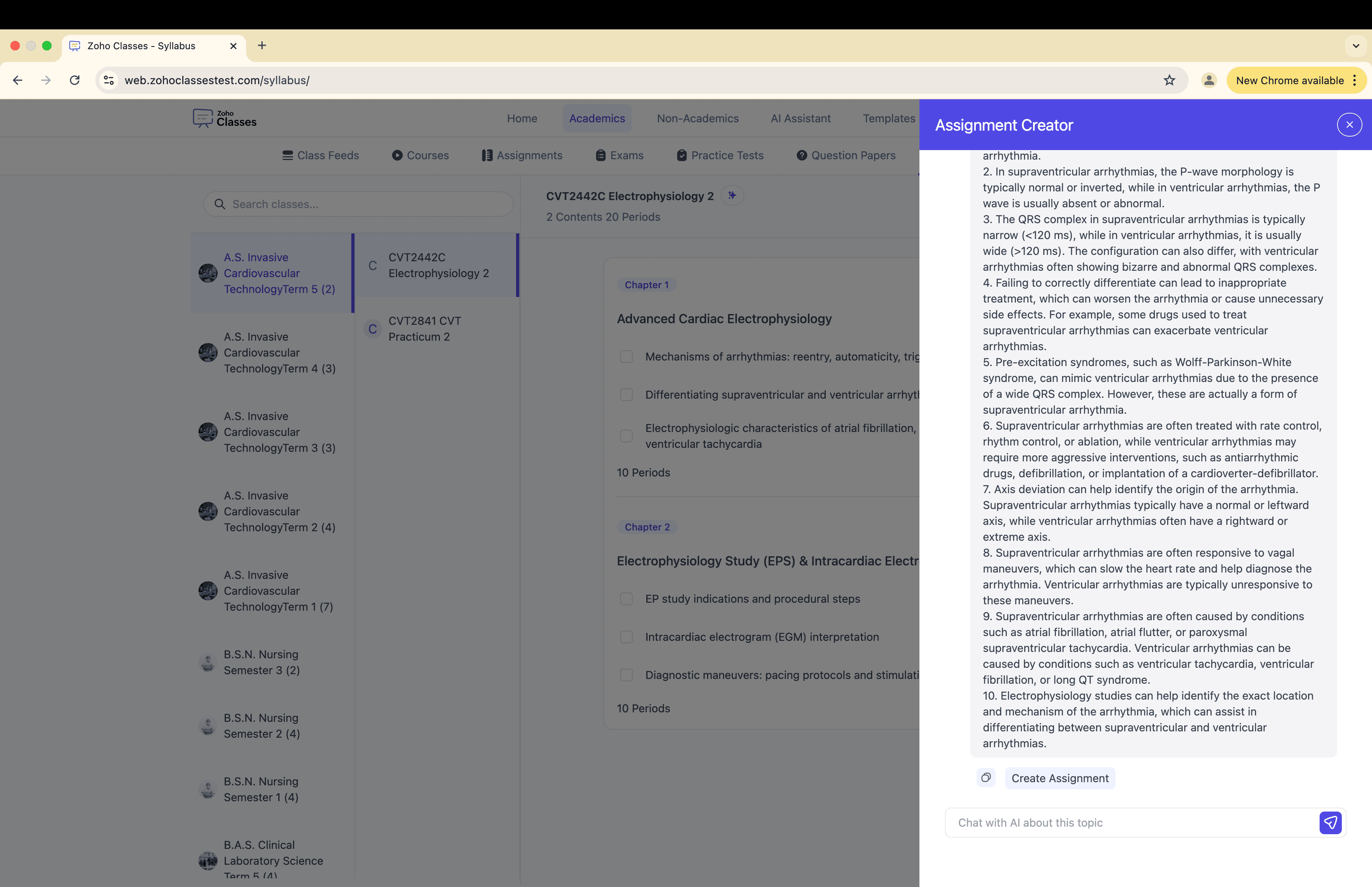Tick the Intracardiac electrogram interpretation checkbox
Screen dimensions: 1372x887
[626, 637]
